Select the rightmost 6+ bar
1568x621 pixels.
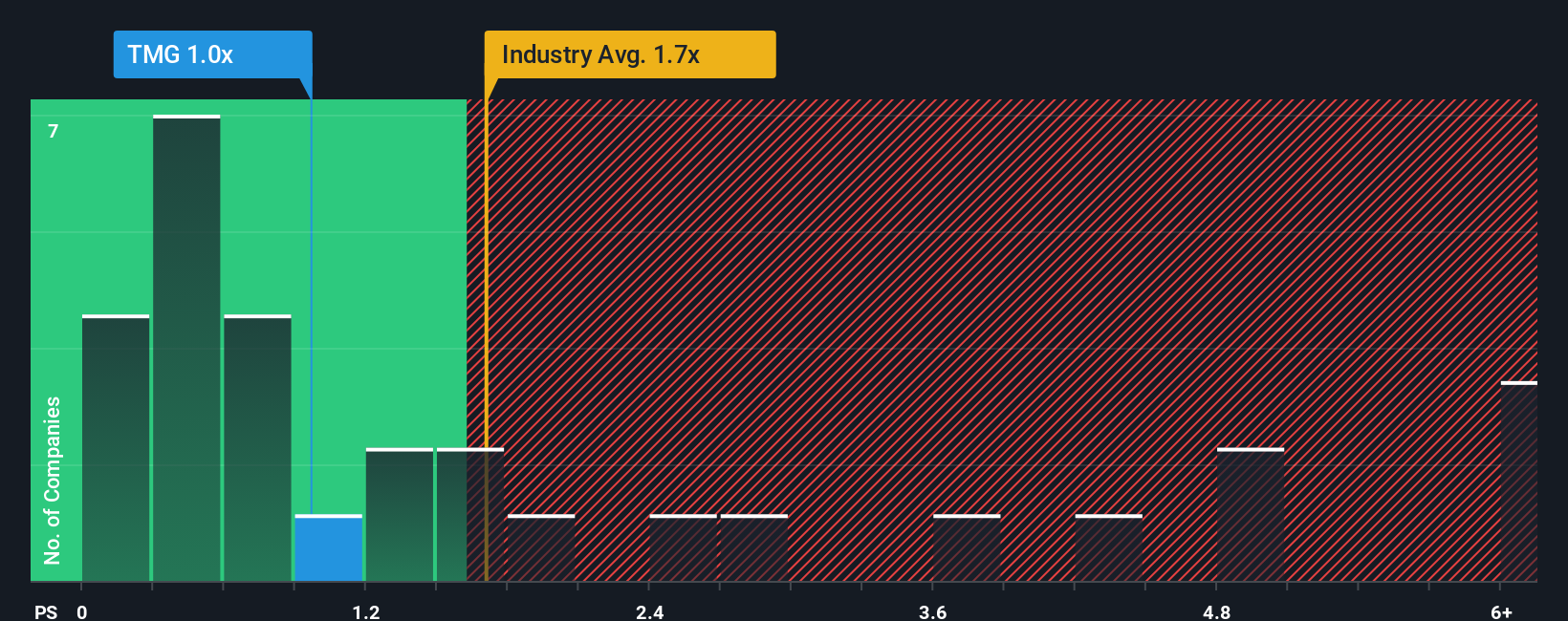click(1519, 481)
